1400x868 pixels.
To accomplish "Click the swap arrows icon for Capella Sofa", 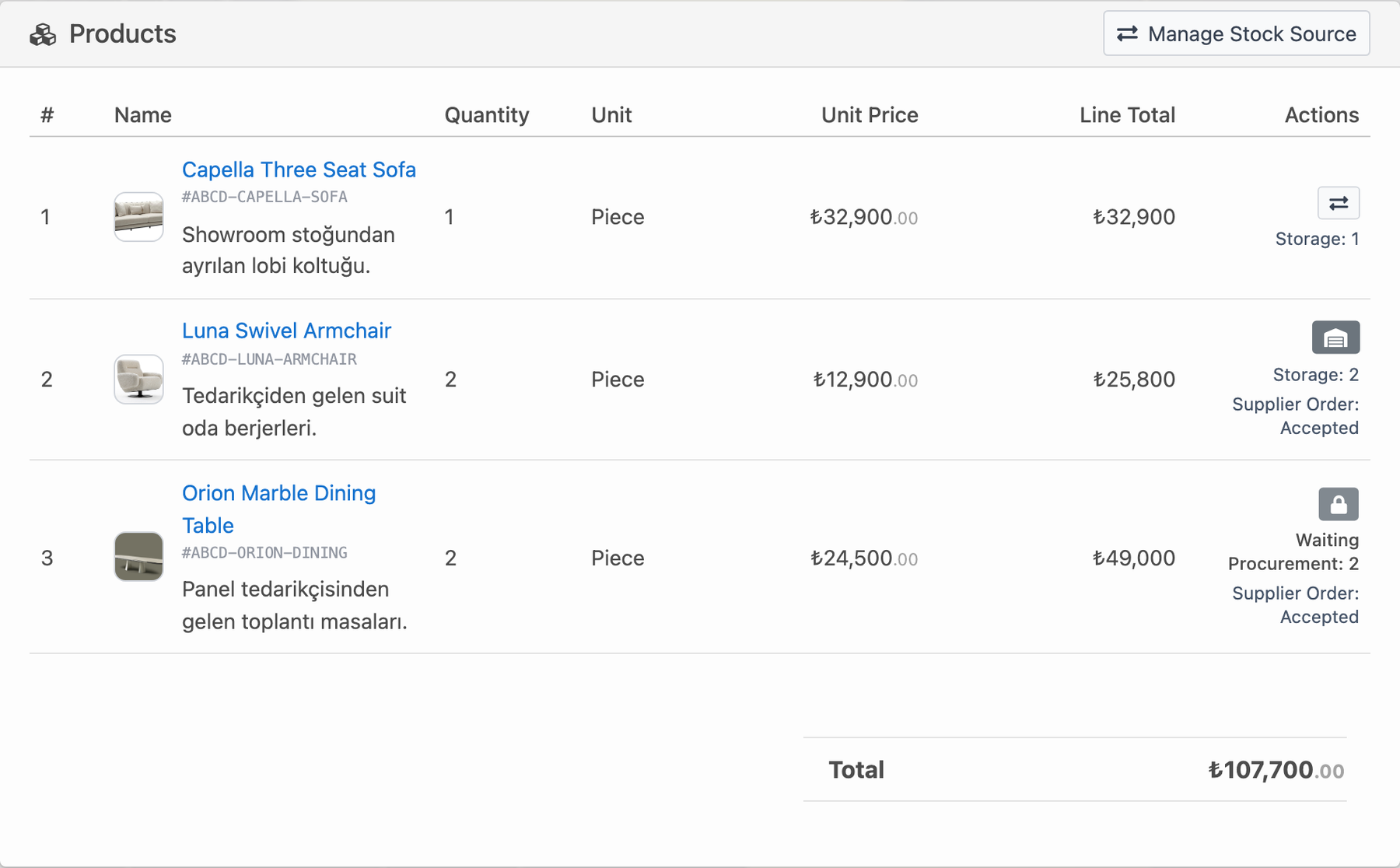I will (x=1338, y=203).
